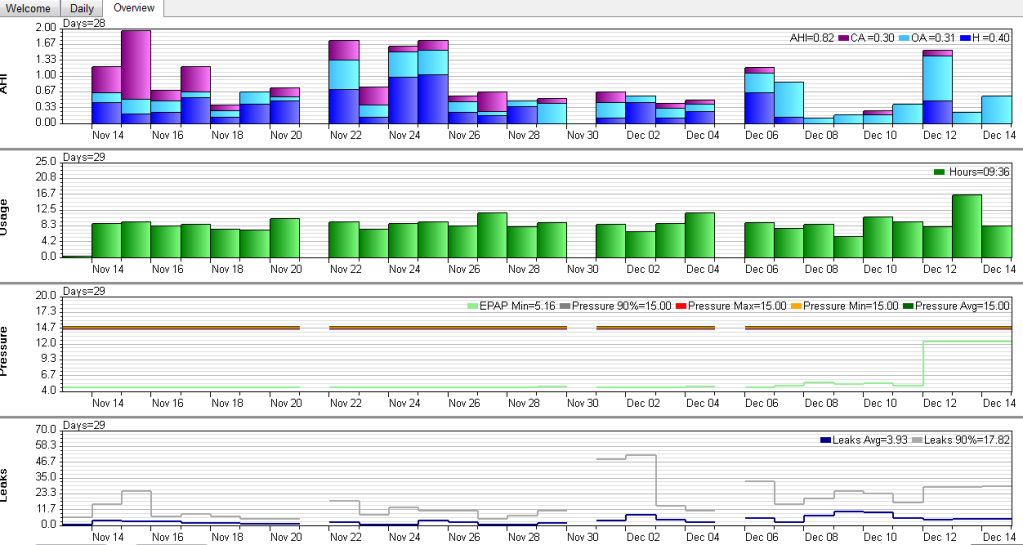Click the EPAP Min legend swatch
Image resolution: width=1023 pixels, height=545 pixels.
pyautogui.click(x=474, y=306)
